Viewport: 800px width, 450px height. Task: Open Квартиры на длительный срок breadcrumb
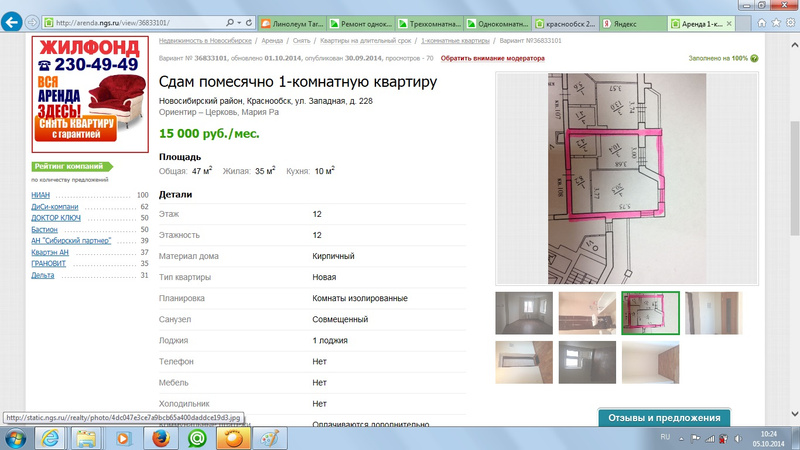tap(365, 41)
